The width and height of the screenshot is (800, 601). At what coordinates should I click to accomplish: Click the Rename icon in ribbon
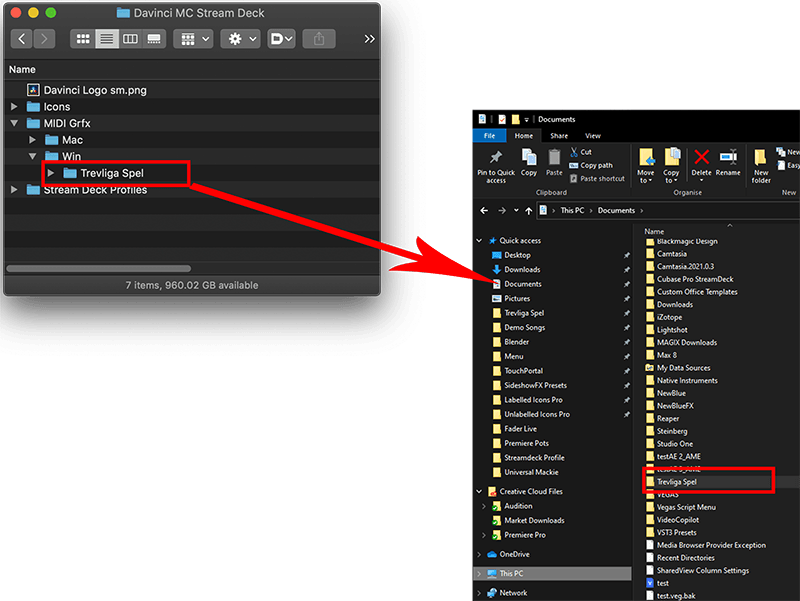[x=728, y=157]
